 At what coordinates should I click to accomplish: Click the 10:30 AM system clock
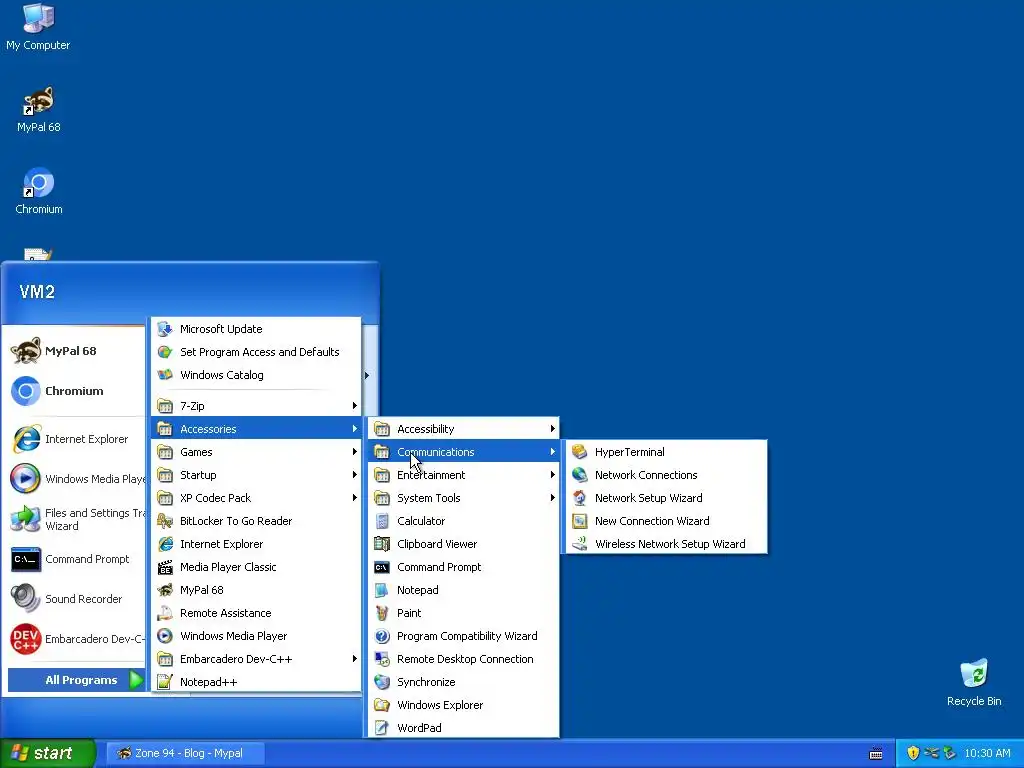coord(987,753)
